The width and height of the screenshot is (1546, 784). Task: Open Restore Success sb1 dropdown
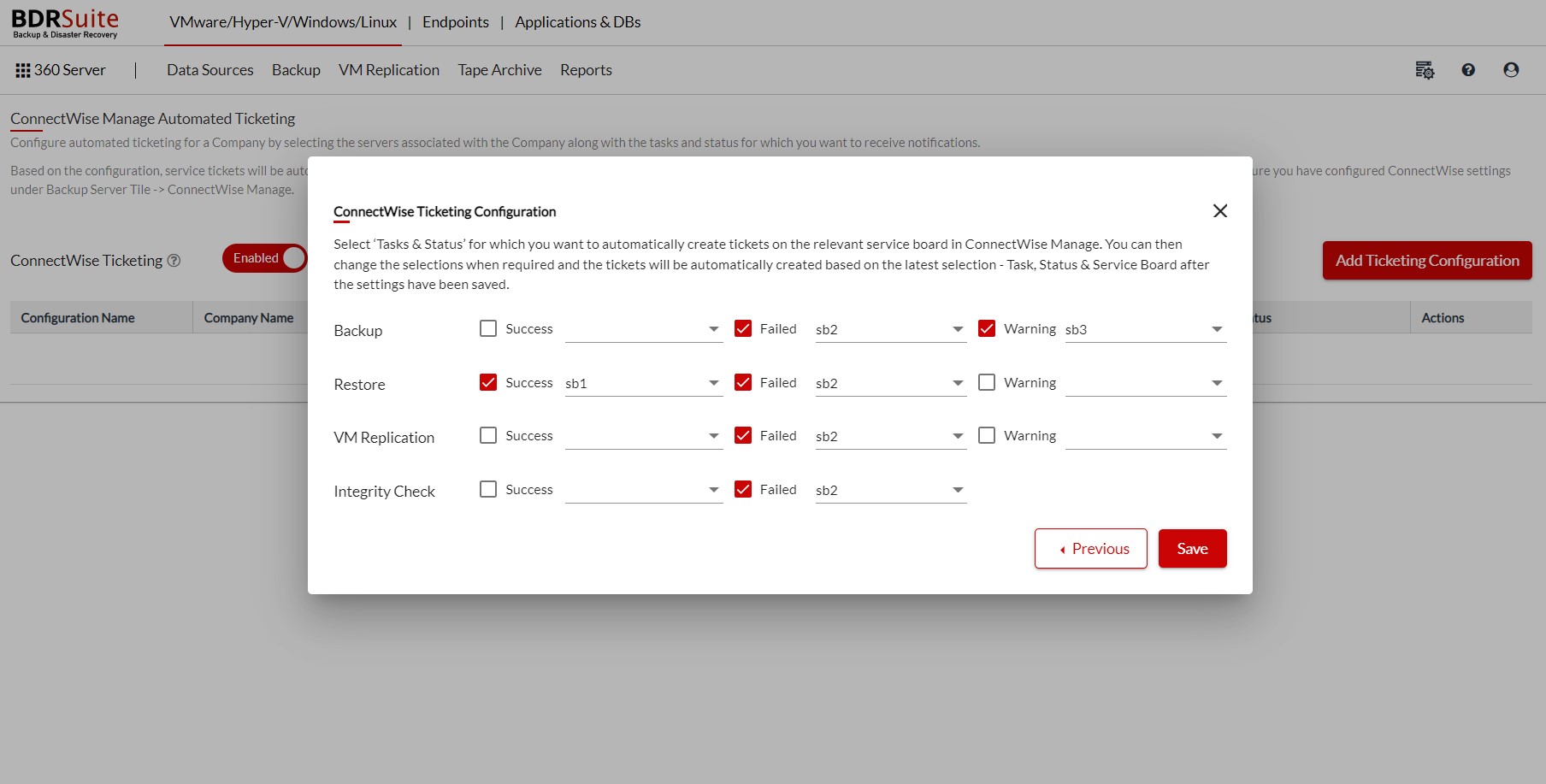click(x=644, y=383)
